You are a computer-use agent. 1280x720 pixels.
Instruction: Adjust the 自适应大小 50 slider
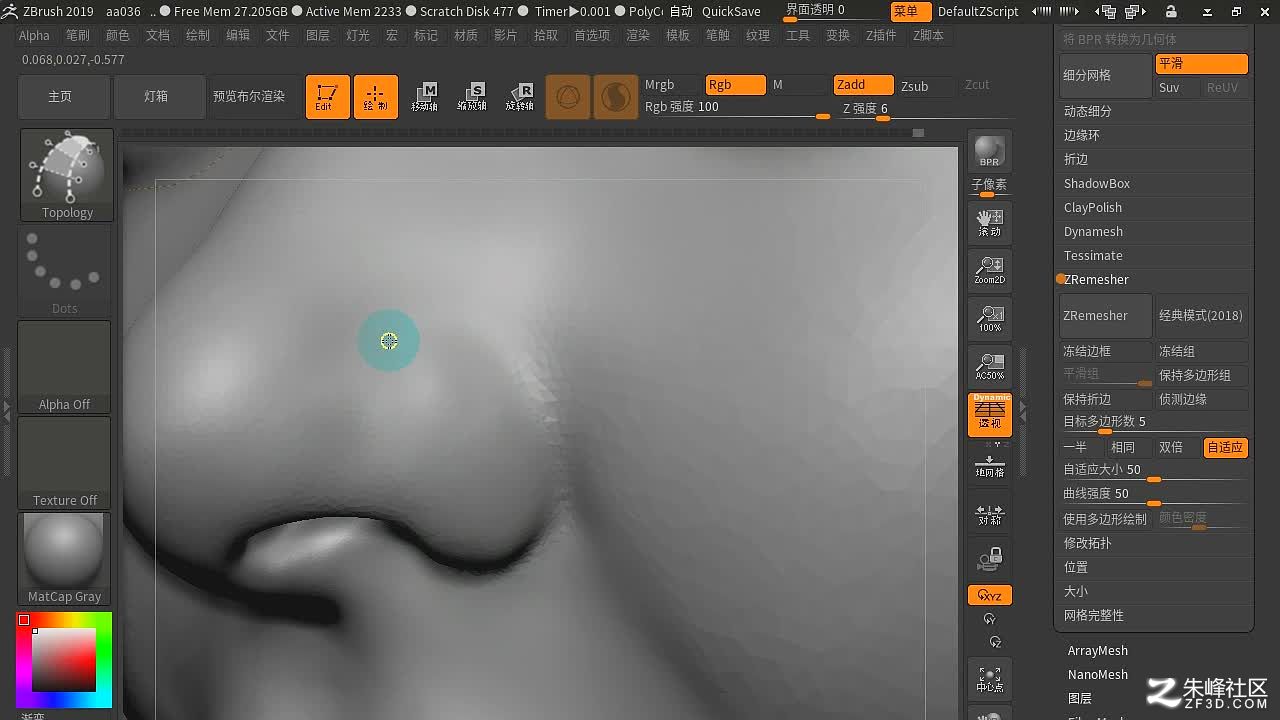pyautogui.click(x=1154, y=471)
